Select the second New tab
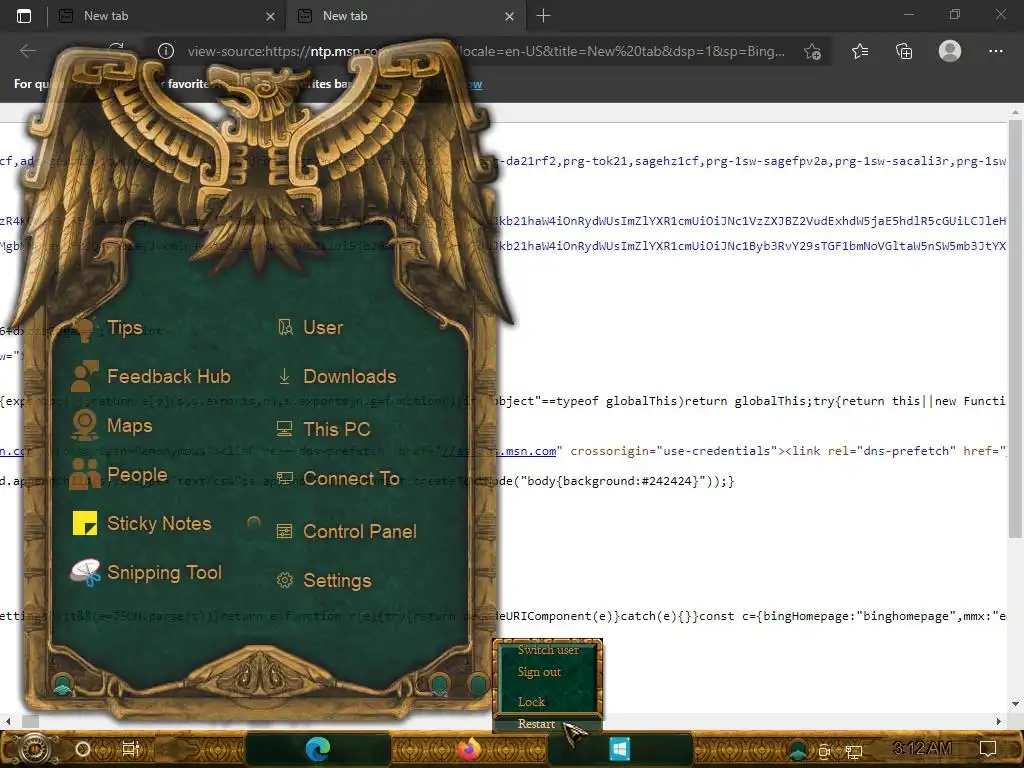The image size is (1024, 768). coord(405,16)
